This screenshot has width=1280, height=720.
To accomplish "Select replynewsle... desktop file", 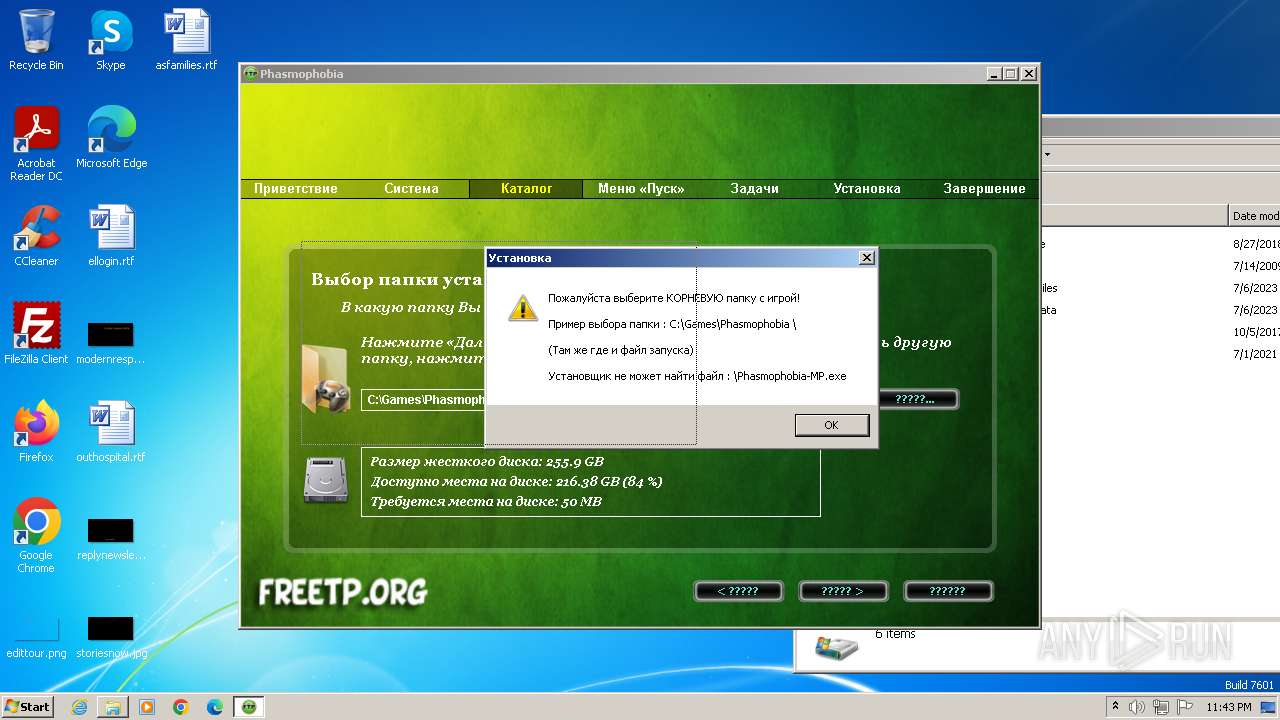I will coord(111,538).
